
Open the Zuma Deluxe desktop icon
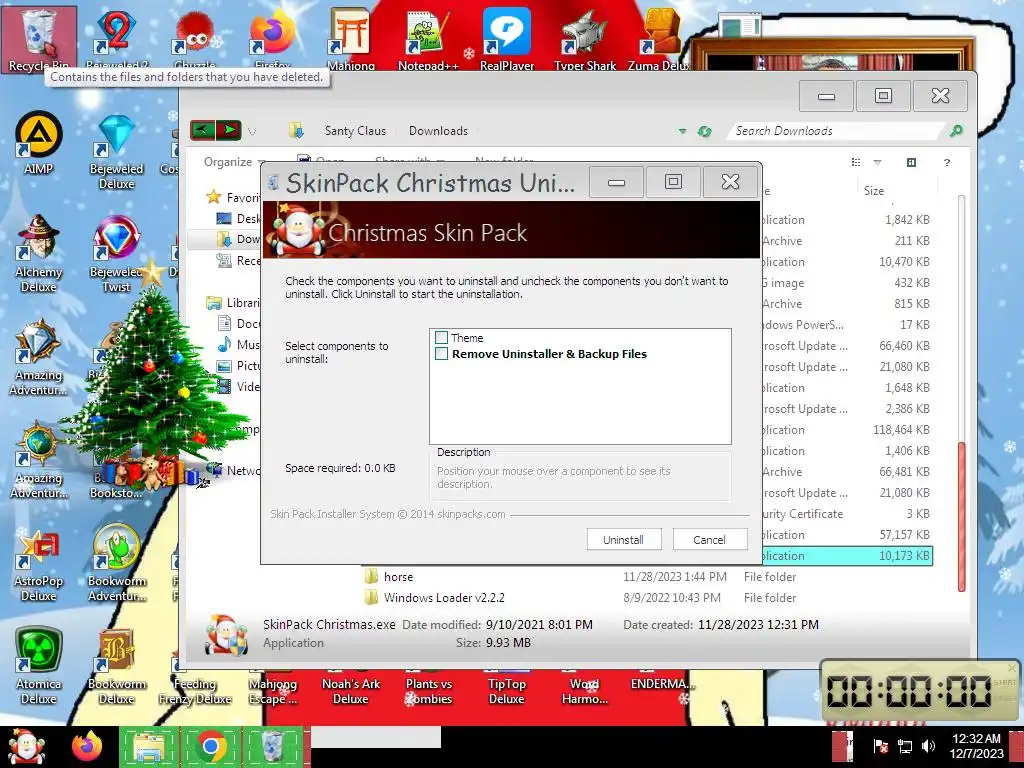tap(660, 38)
